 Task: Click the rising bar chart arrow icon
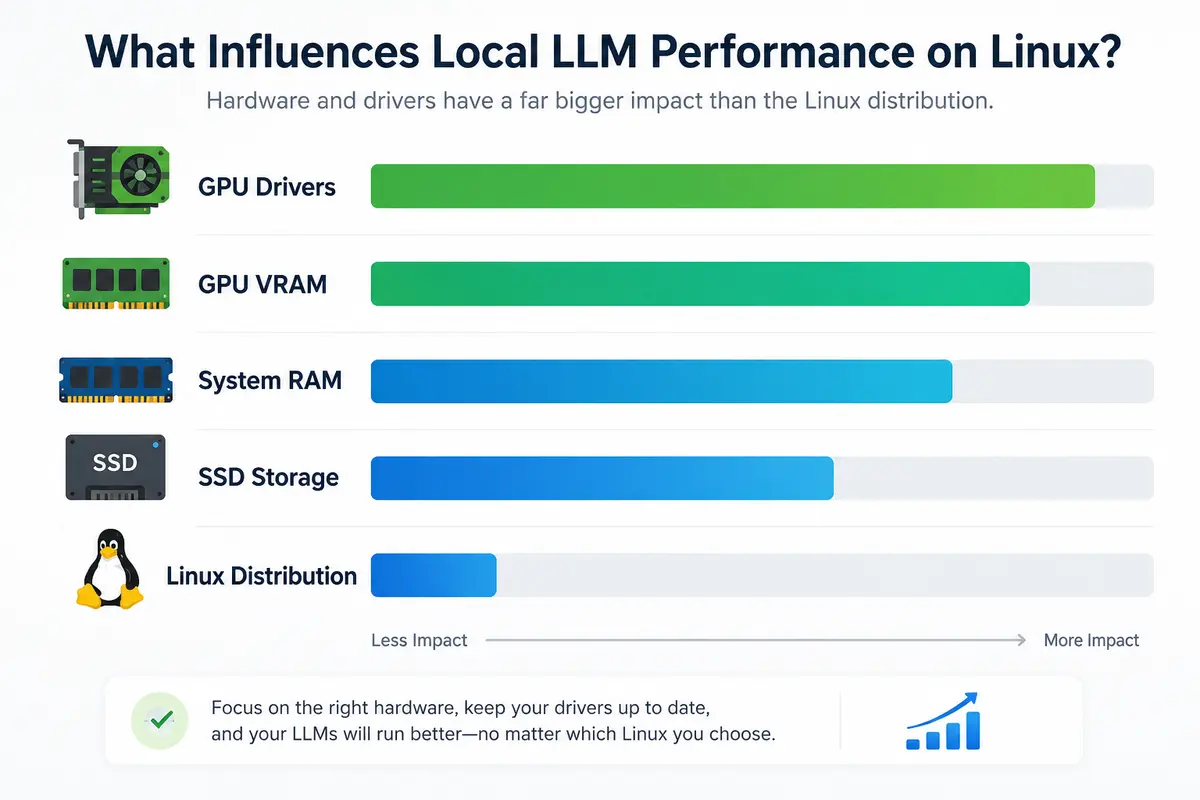[x=943, y=720]
